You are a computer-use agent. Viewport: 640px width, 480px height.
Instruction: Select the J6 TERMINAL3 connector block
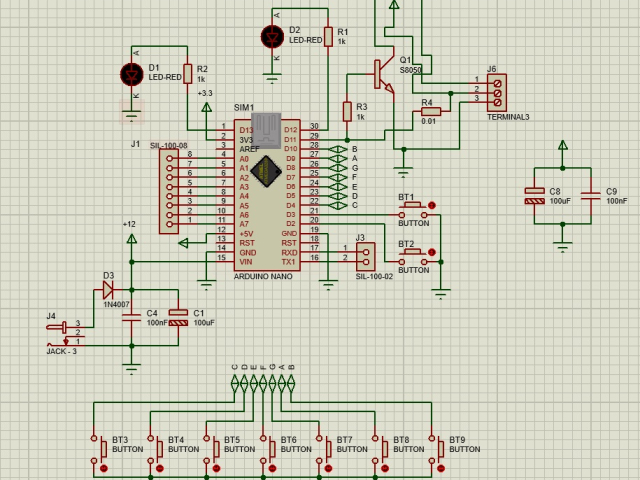(x=497, y=93)
